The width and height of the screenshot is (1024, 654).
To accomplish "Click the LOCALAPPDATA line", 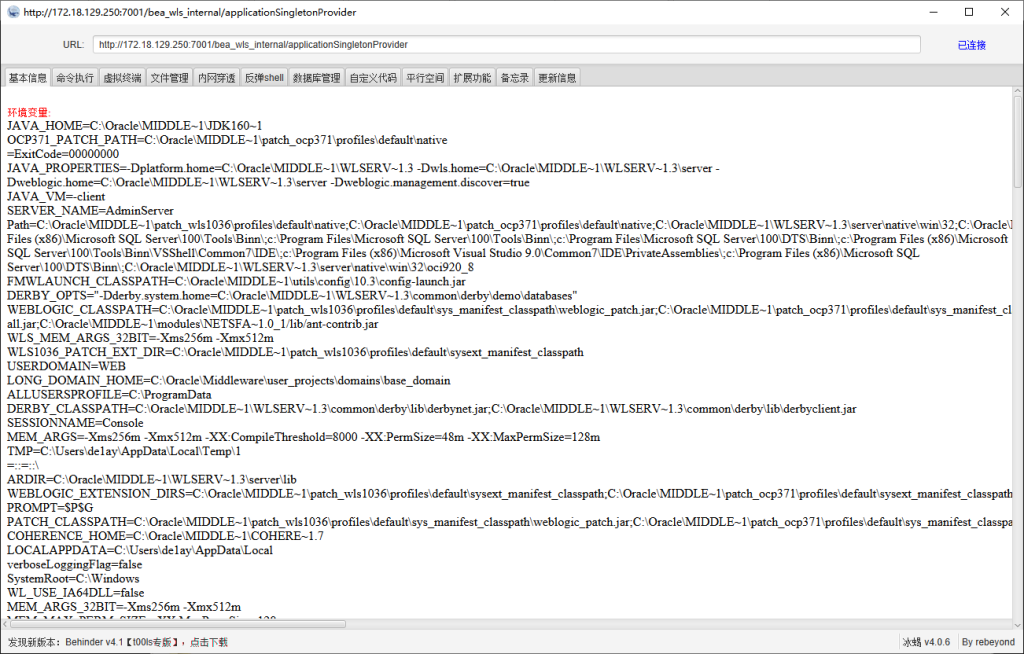I will pyautogui.click(x=140, y=550).
